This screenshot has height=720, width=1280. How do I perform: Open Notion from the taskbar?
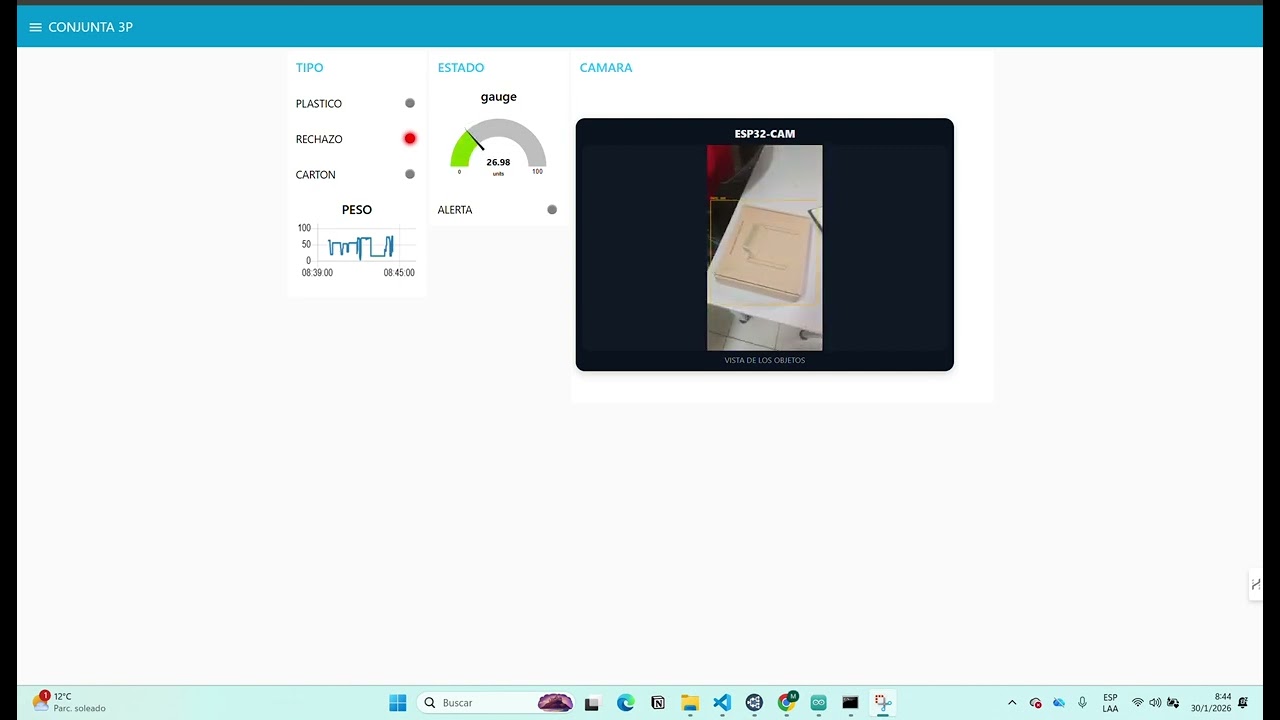(658, 703)
